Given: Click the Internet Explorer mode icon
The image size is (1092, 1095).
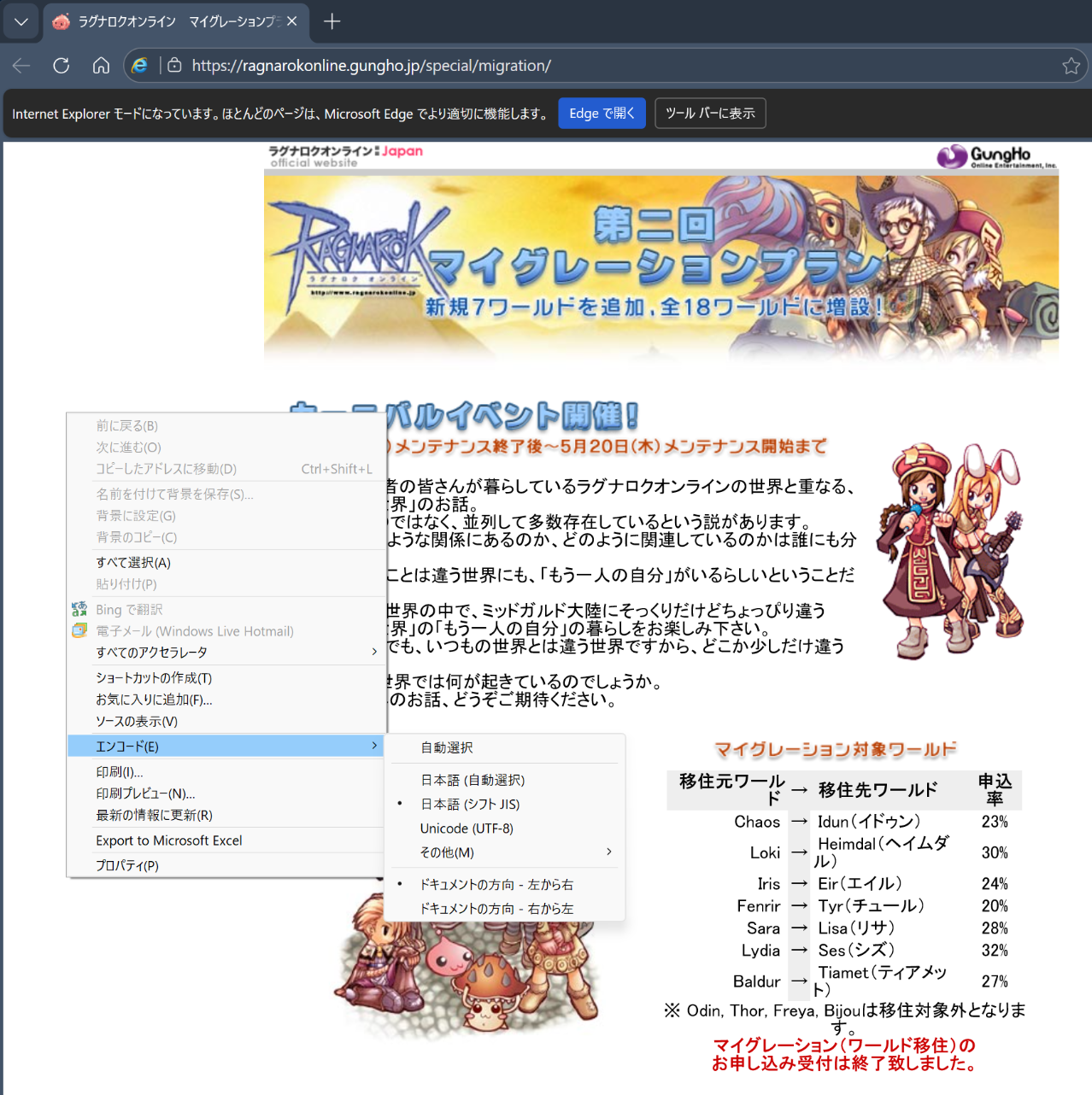Looking at the screenshot, I should 140,66.
